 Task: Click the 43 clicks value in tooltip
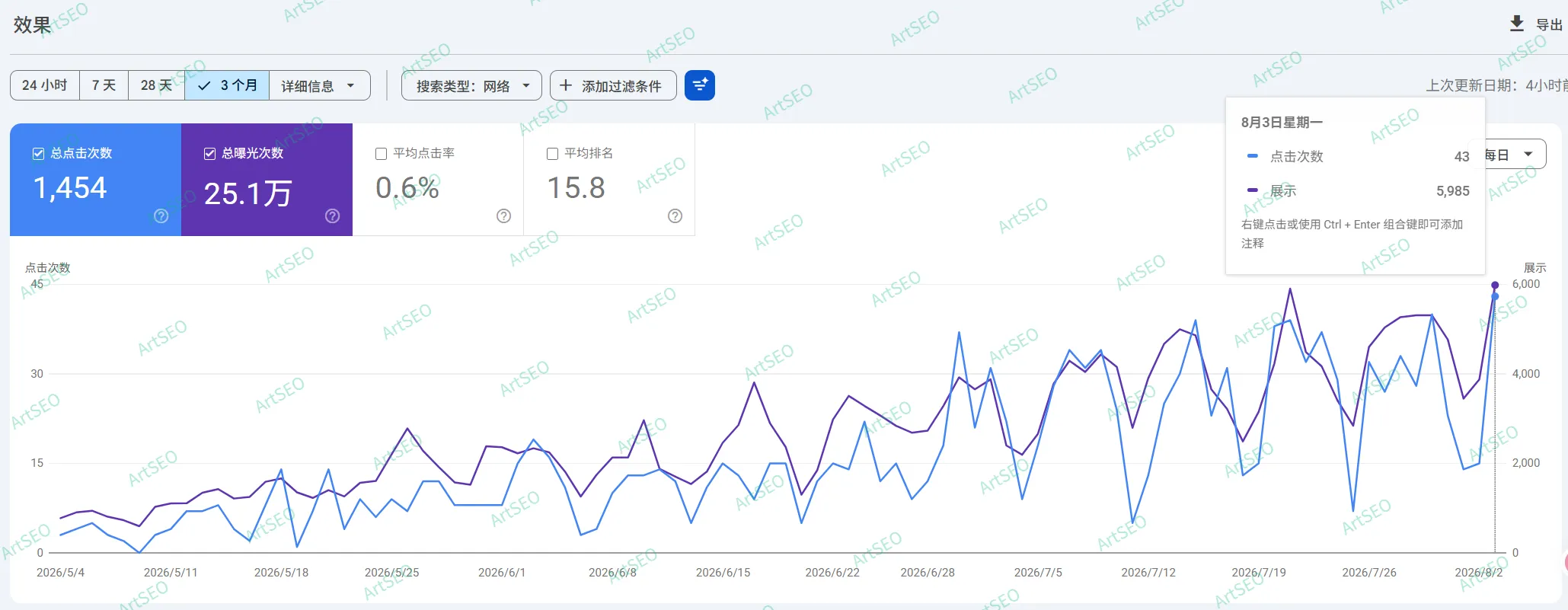pos(1461,156)
